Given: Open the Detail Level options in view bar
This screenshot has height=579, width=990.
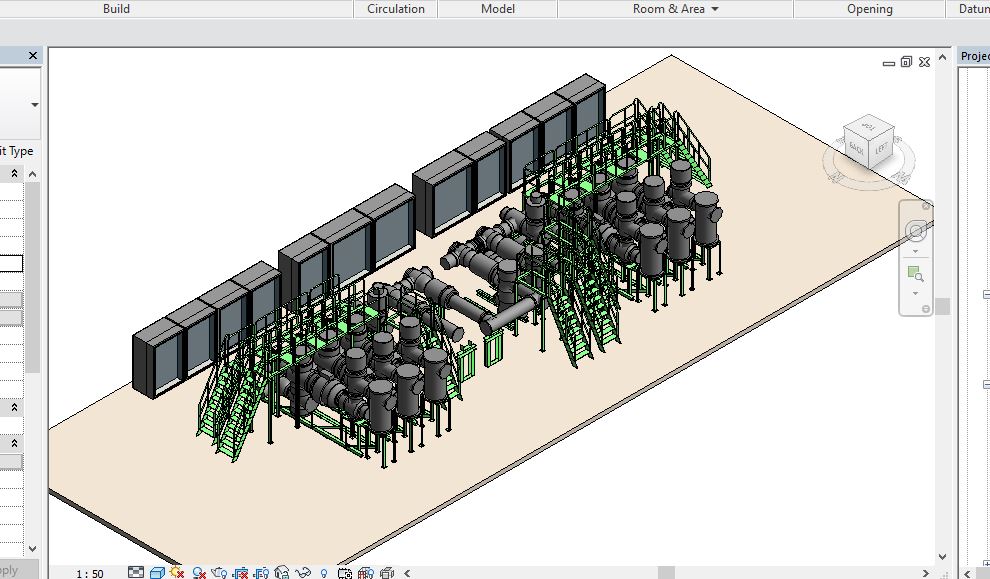Looking at the screenshot, I should click(136, 573).
